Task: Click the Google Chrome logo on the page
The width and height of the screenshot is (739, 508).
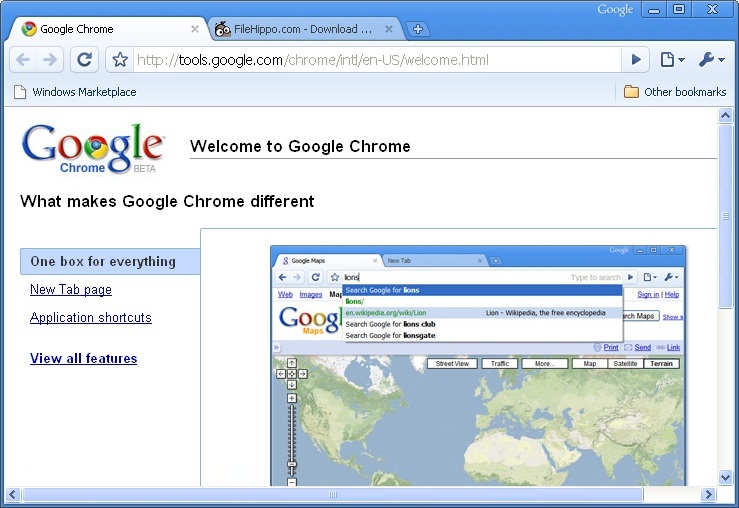Action: pos(92,148)
